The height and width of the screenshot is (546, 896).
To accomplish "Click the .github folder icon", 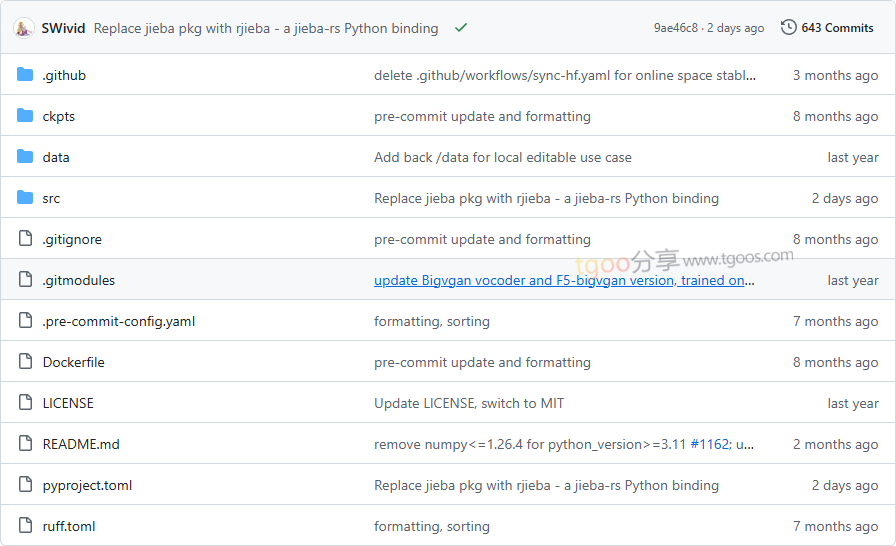I will point(25,75).
